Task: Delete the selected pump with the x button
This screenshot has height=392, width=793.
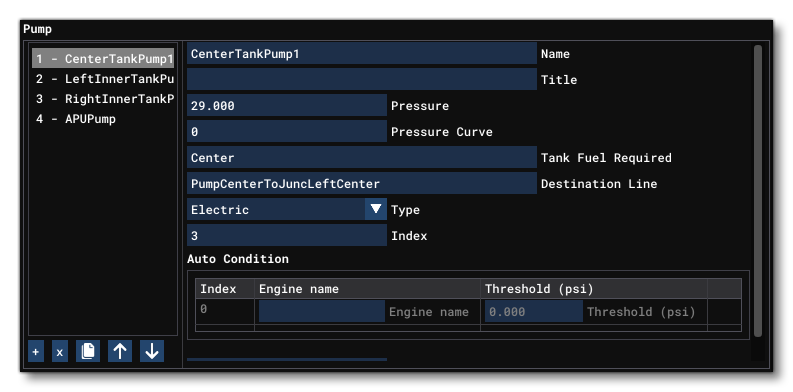Action: coord(59,352)
